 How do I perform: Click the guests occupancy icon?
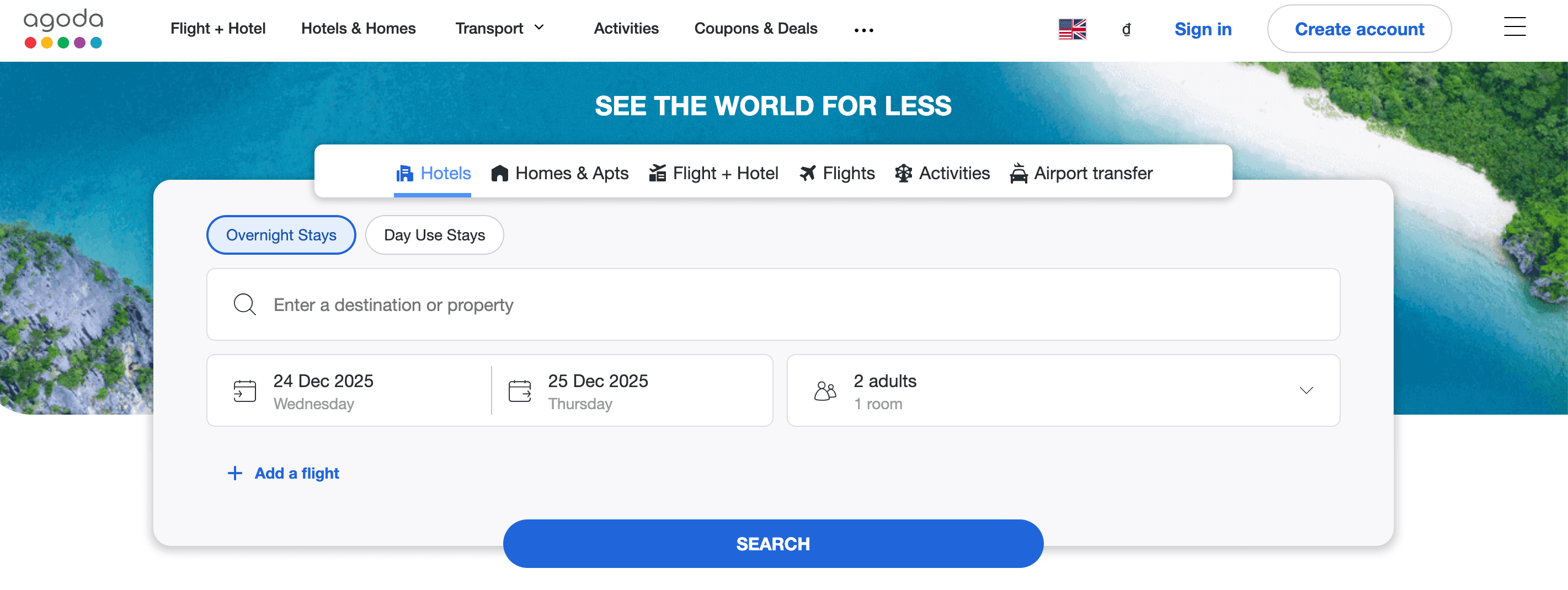pyautogui.click(x=825, y=390)
